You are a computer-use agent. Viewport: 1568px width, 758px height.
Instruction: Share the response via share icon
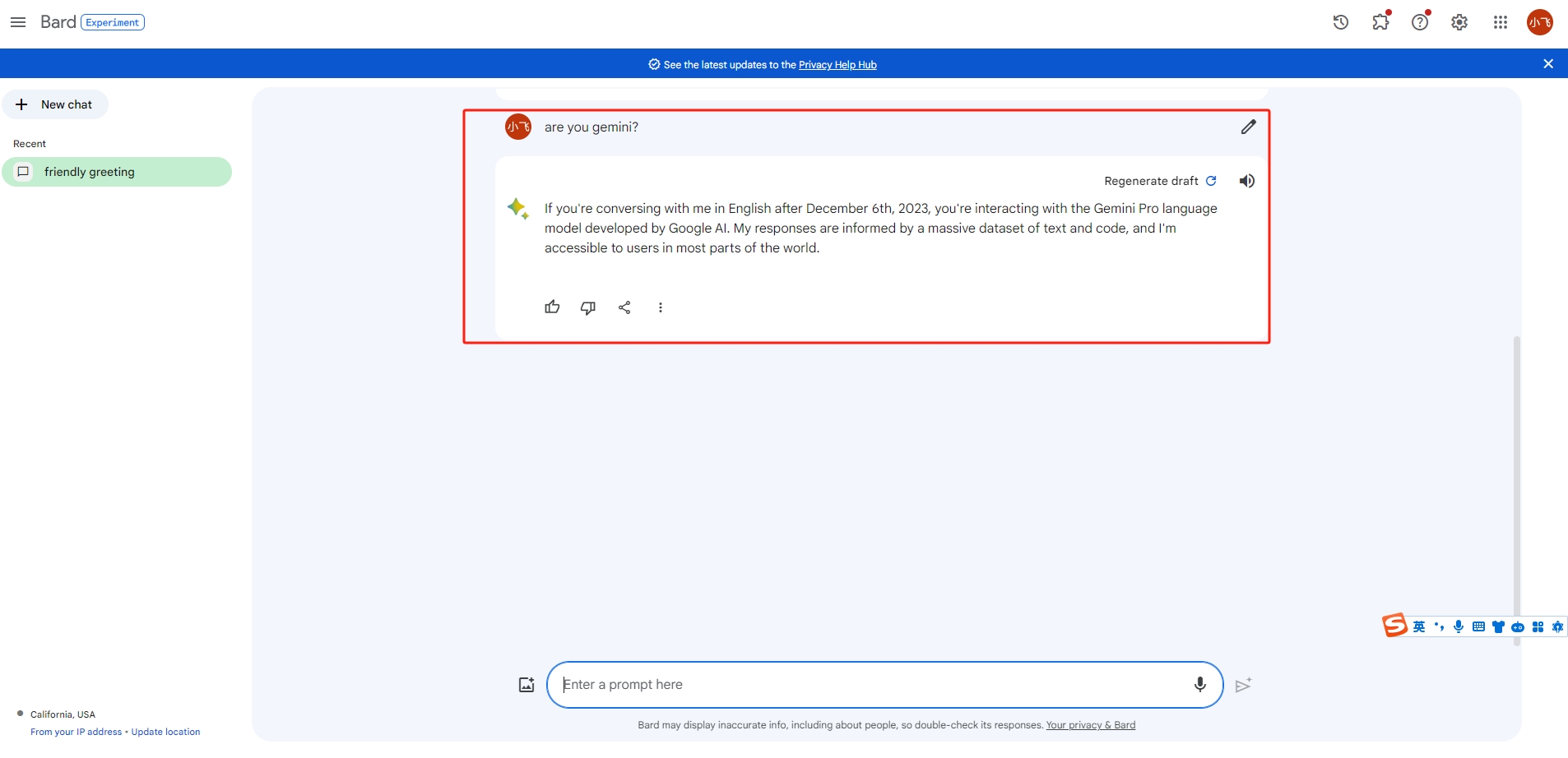[x=624, y=307]
